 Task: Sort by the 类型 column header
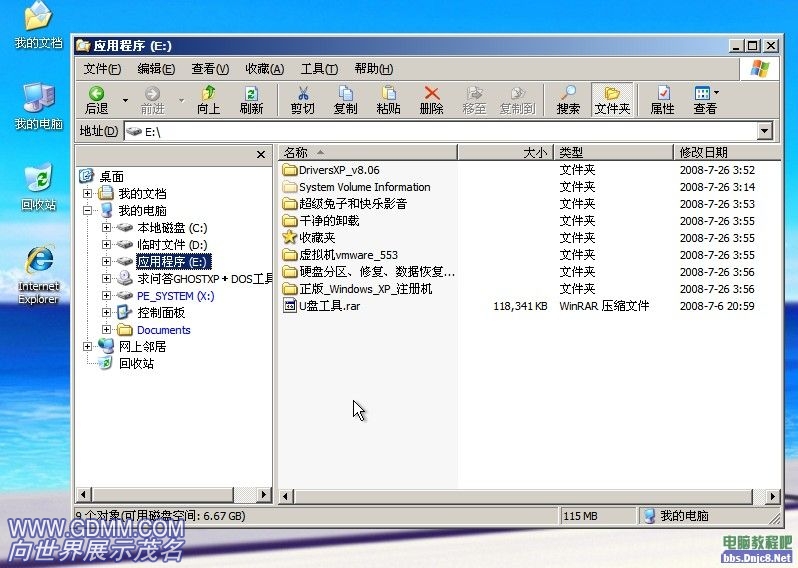pyautogui.click(x=613, y=152)
